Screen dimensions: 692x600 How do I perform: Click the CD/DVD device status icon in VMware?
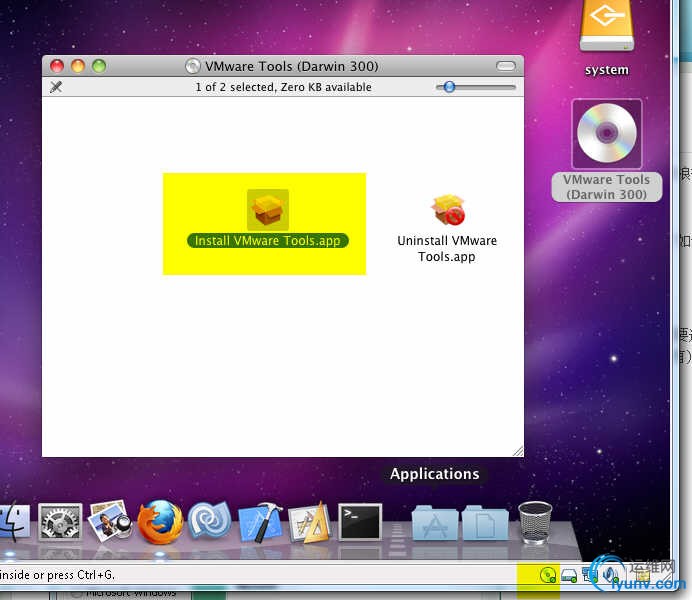tap(548, 575)
